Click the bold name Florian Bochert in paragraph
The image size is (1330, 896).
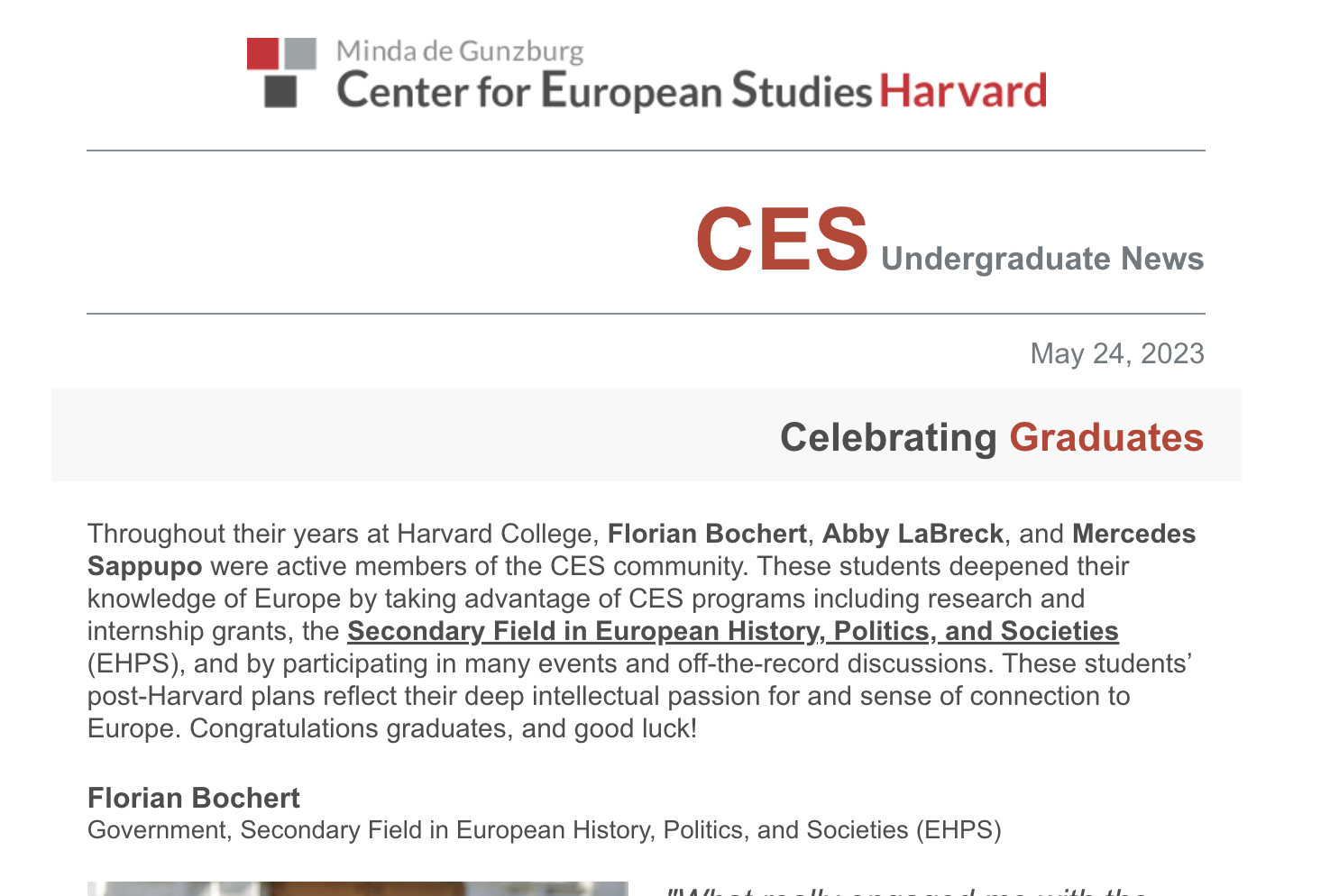(x=707, y=534)
